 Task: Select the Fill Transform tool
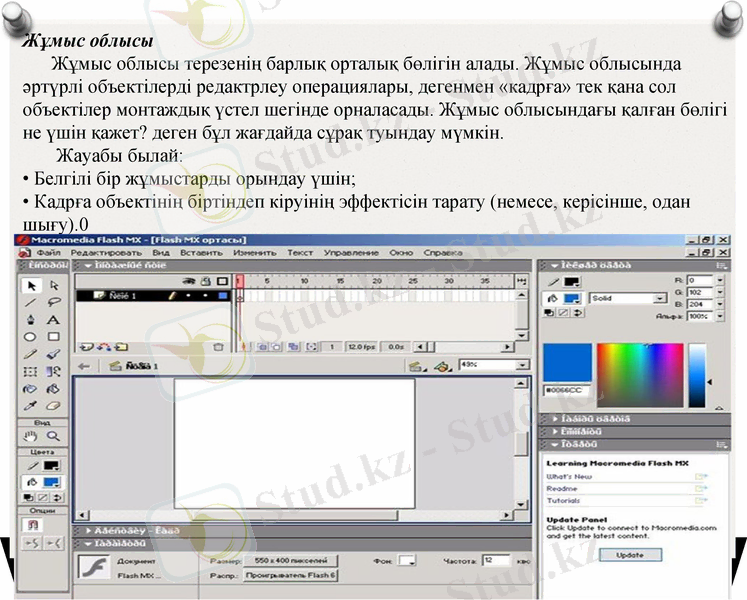(53, 372)
